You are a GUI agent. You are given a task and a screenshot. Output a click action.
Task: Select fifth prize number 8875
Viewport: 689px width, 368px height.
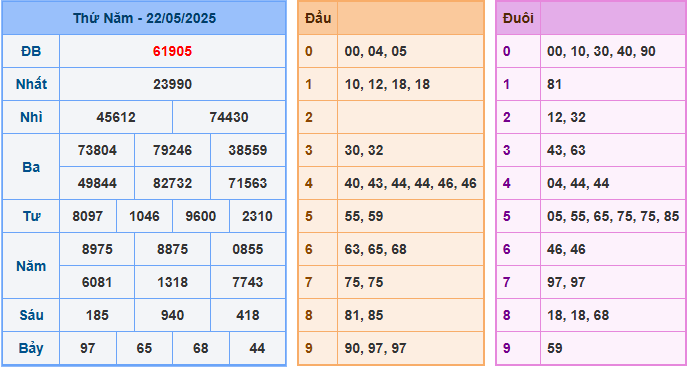point(172,249)
